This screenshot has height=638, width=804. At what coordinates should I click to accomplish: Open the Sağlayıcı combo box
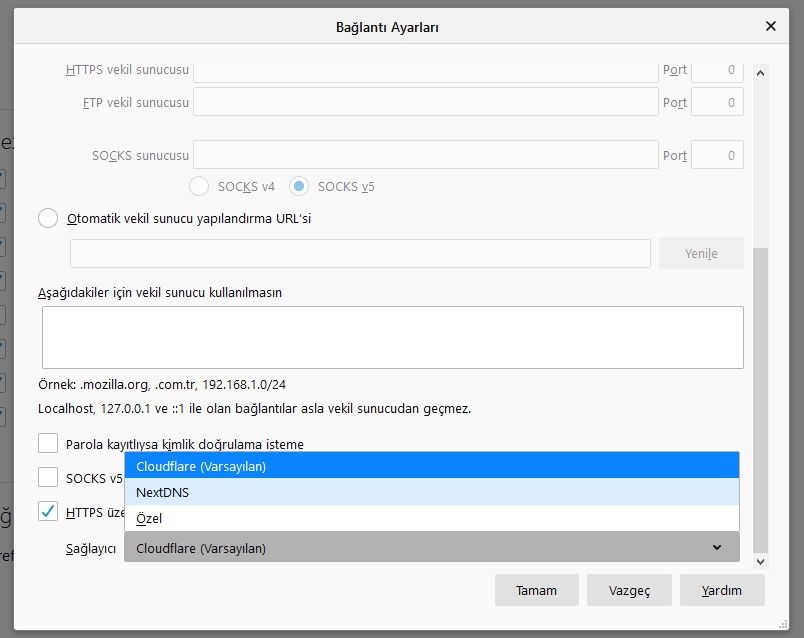[x=430, y=547]
